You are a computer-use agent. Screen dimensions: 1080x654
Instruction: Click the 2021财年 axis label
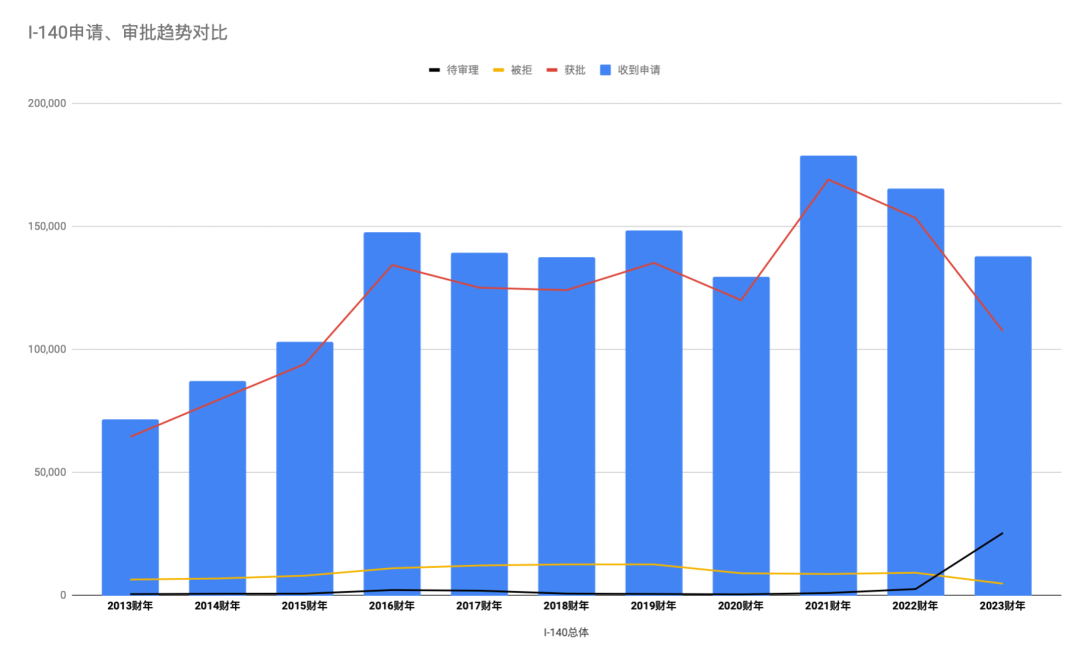click(828, 606)
